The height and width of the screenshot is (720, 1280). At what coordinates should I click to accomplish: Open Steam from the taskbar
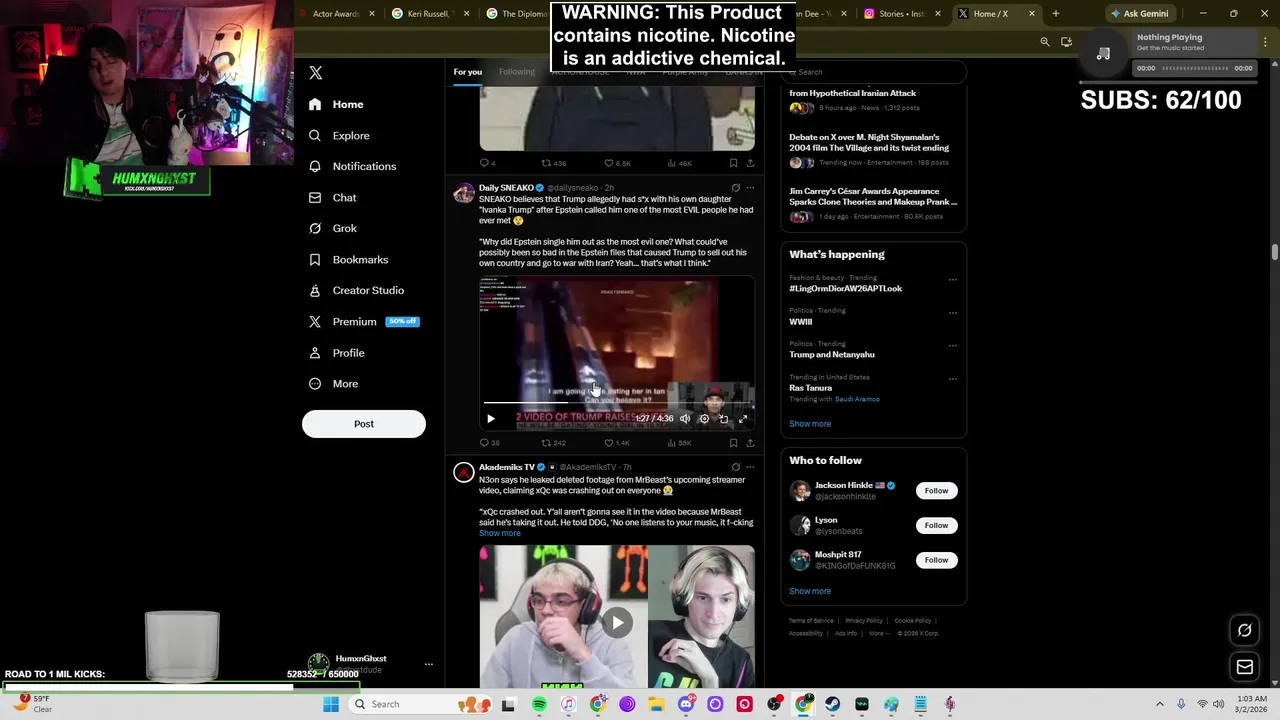(832, 705)
